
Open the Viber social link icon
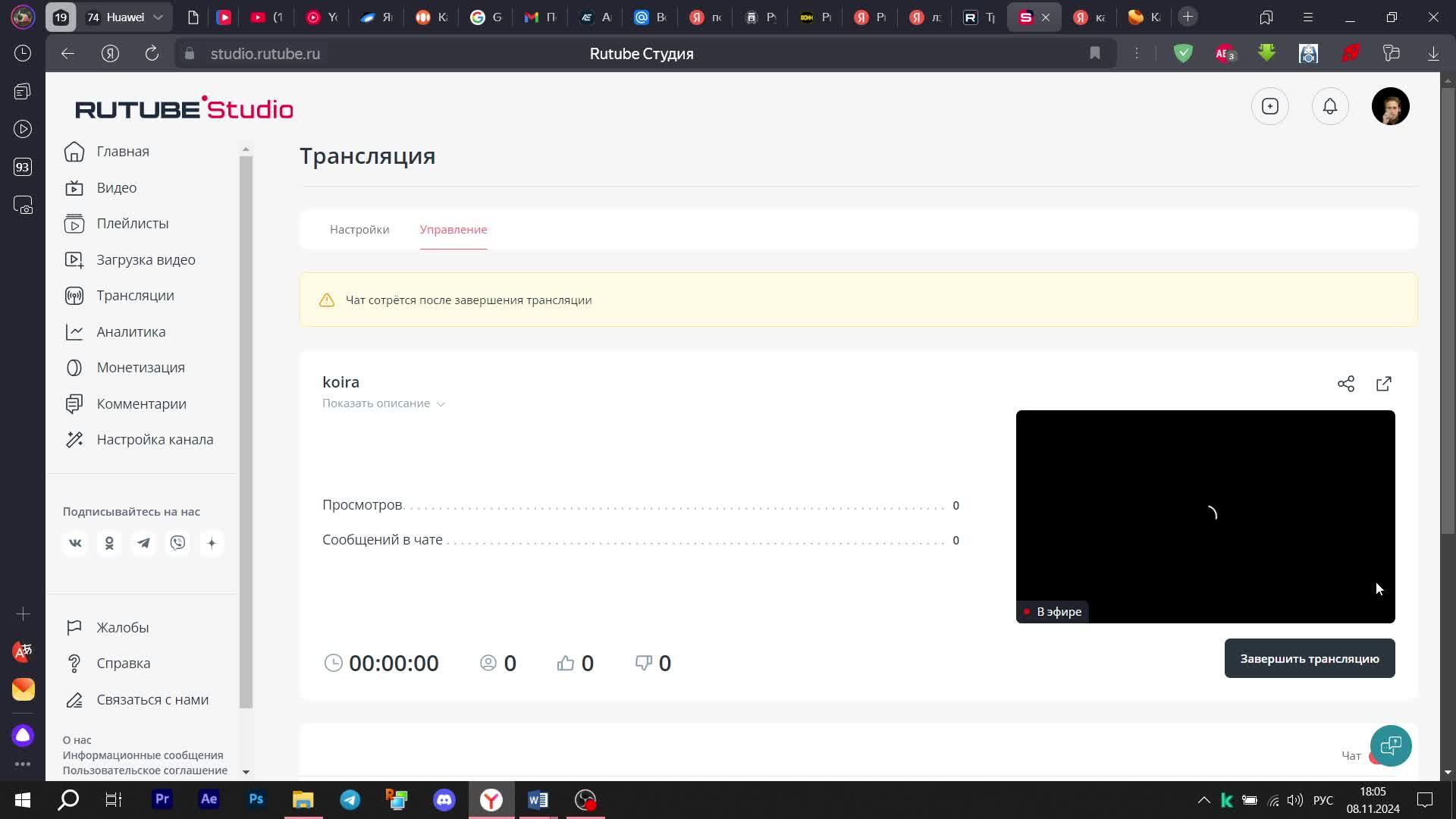(x=177, y=543)
